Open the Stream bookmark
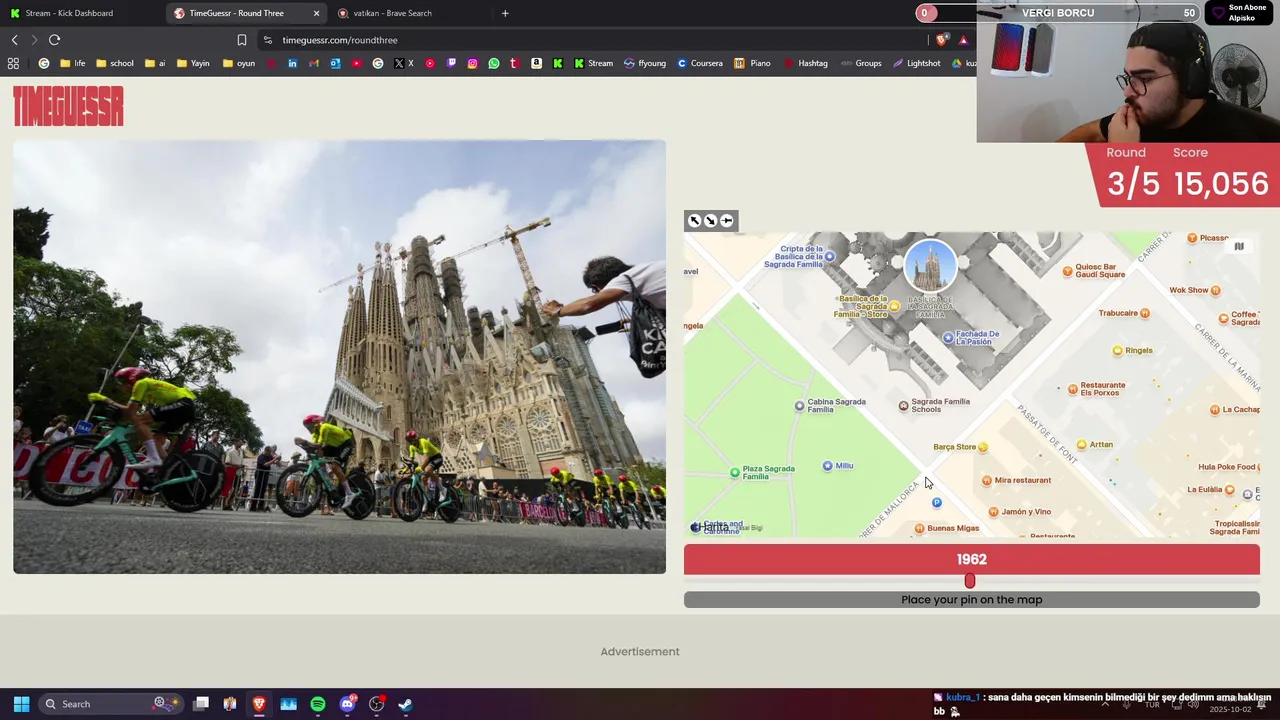Screen dimensions: 1280x720 click(x=593, y=63)
